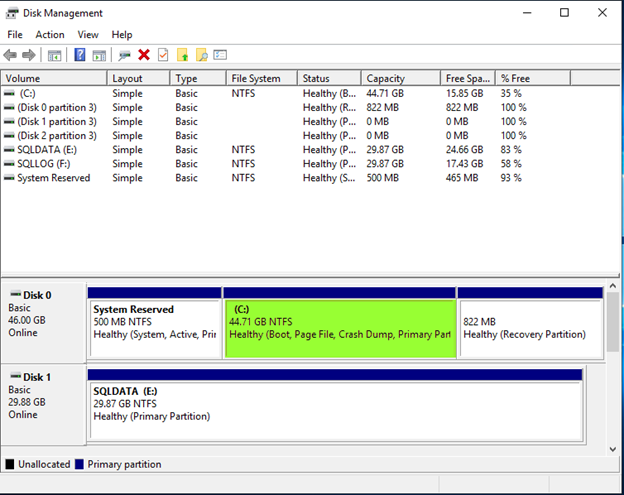The image size is (624, 495).
Task: Select the 822 MB Recovery Partition block
Action: [530, 323]
